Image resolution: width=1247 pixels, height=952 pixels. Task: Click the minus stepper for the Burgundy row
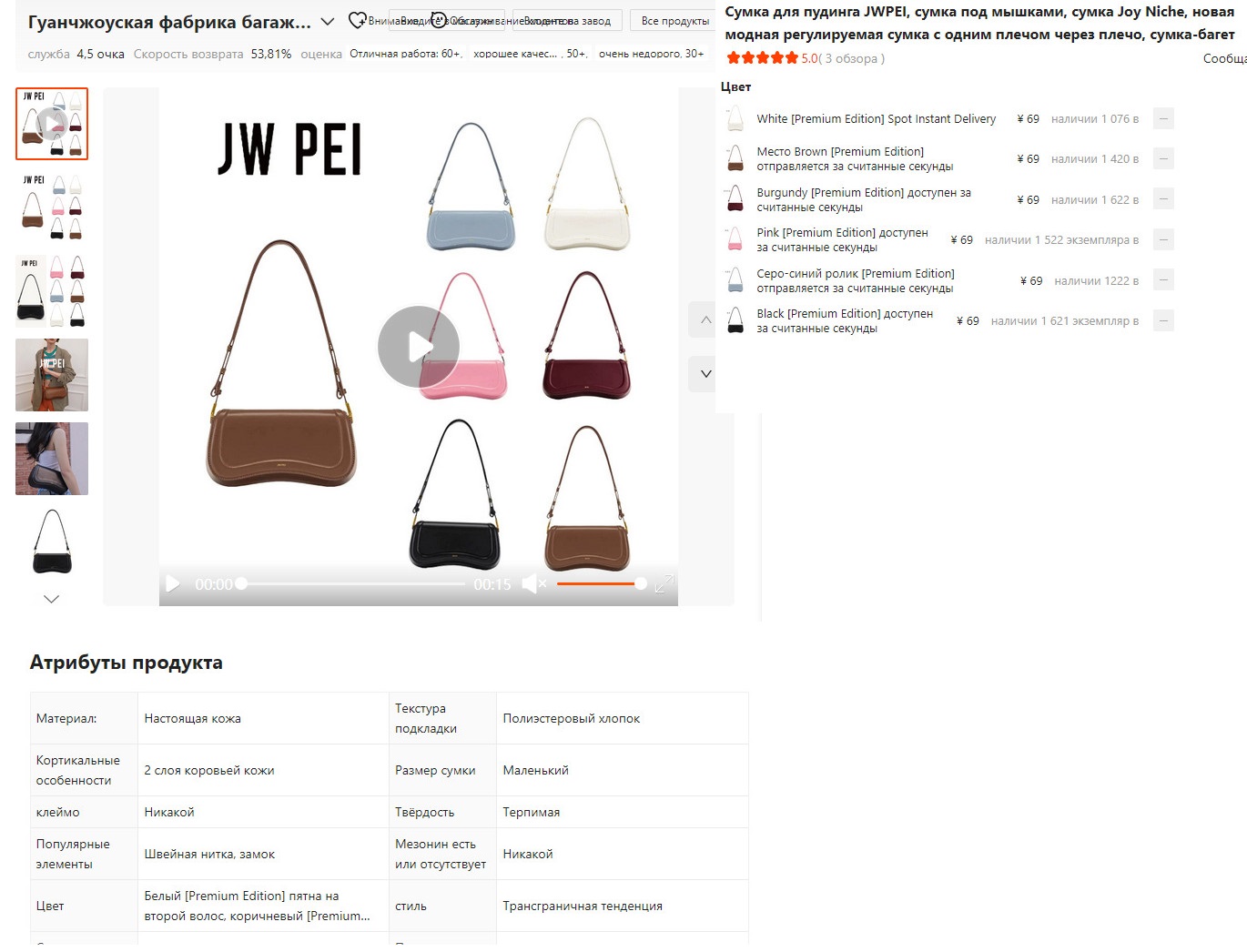point(1163,199)
